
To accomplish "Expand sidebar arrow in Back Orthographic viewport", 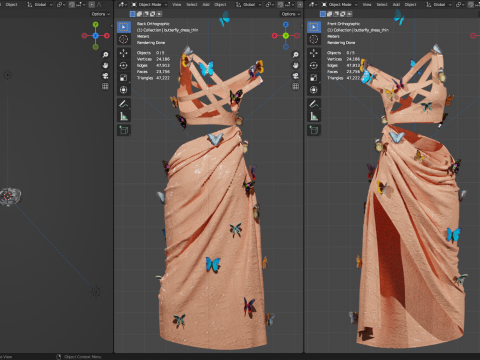I will coord(301,25).
